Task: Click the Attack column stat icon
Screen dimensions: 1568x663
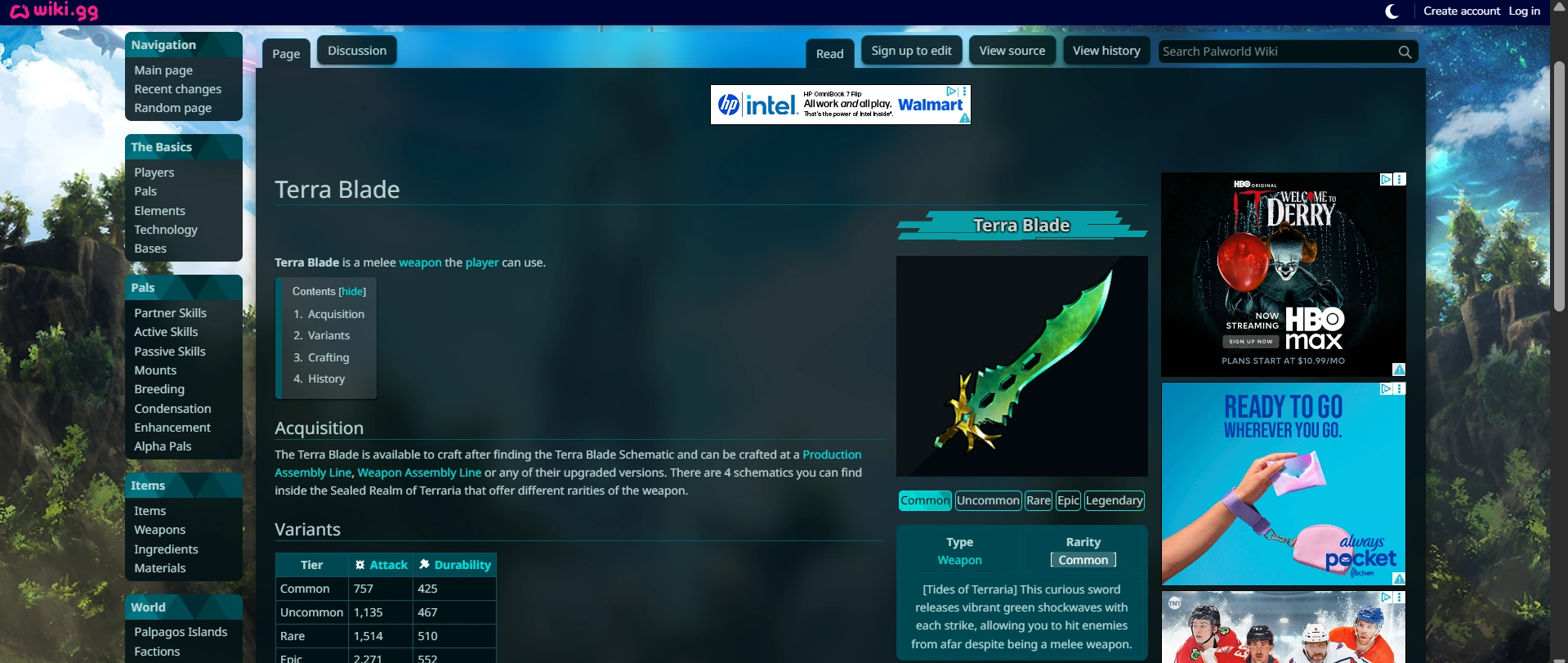Action: coord(360,565)
